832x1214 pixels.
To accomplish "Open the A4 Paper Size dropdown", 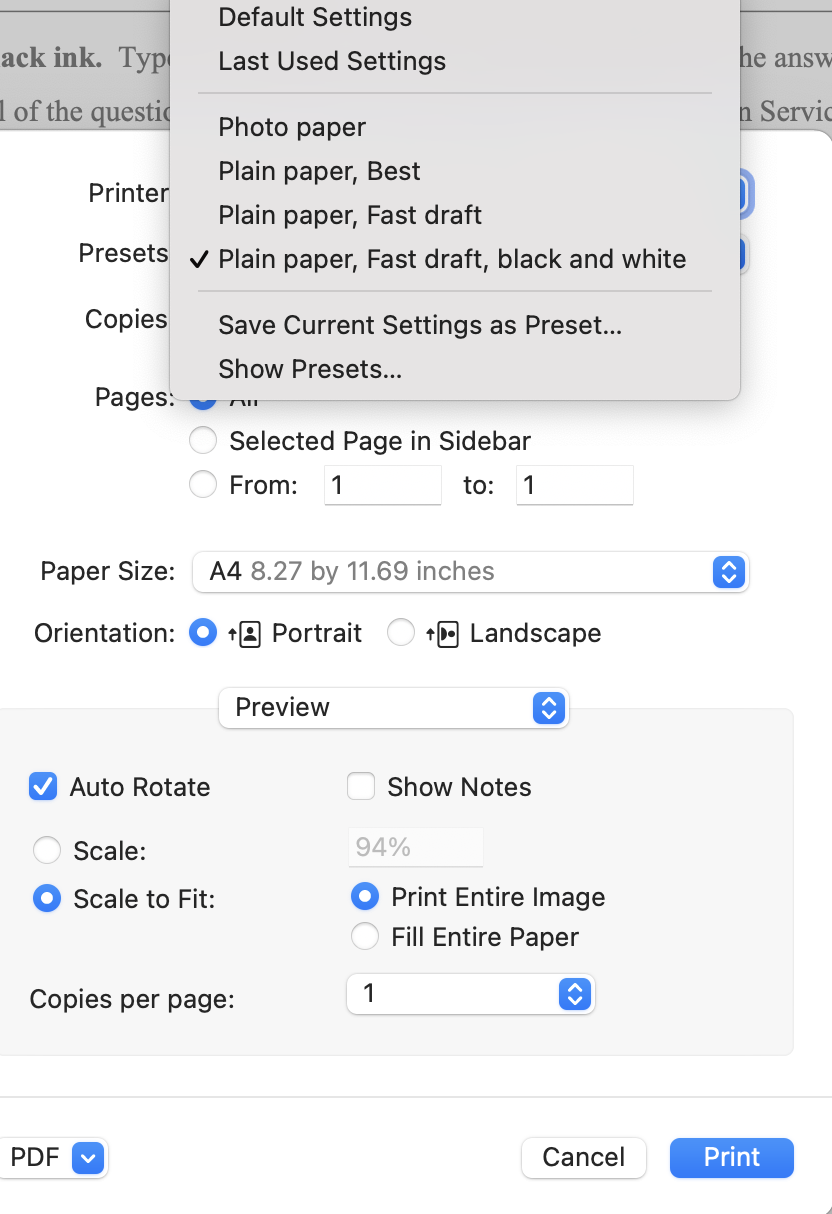I will point(469,572).
